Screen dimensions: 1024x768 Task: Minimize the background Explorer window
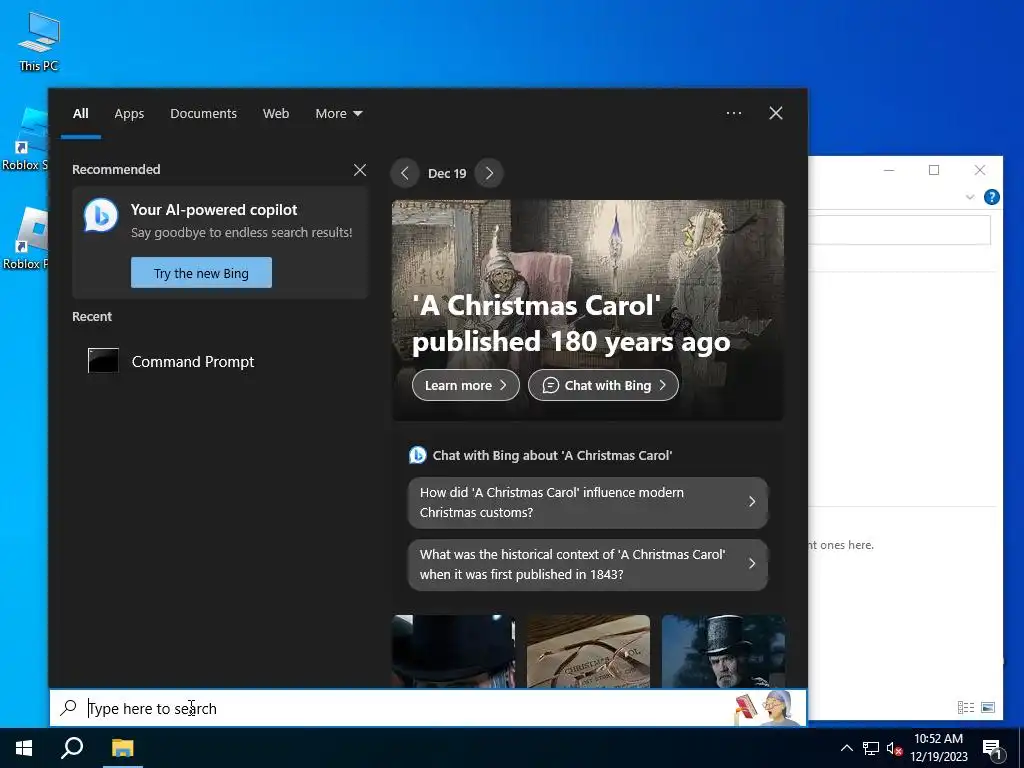pyautogui.click(x=889, y=170)
